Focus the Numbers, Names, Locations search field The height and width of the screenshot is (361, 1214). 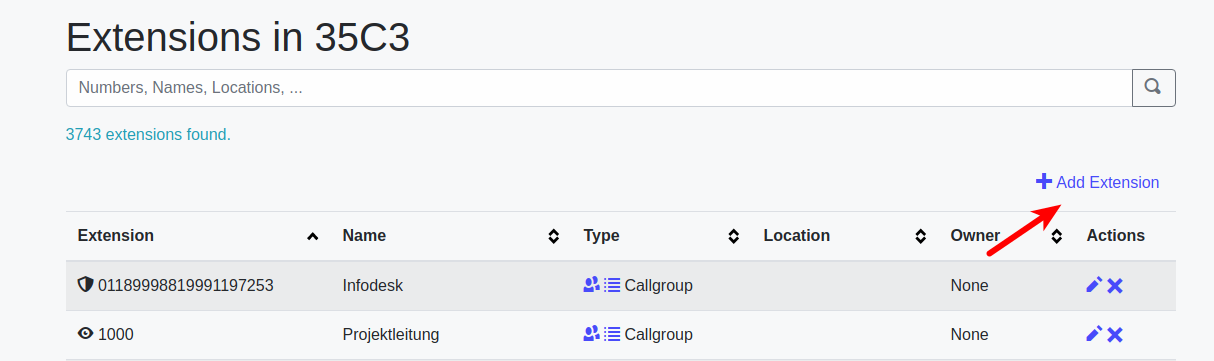tap(599, 88)
